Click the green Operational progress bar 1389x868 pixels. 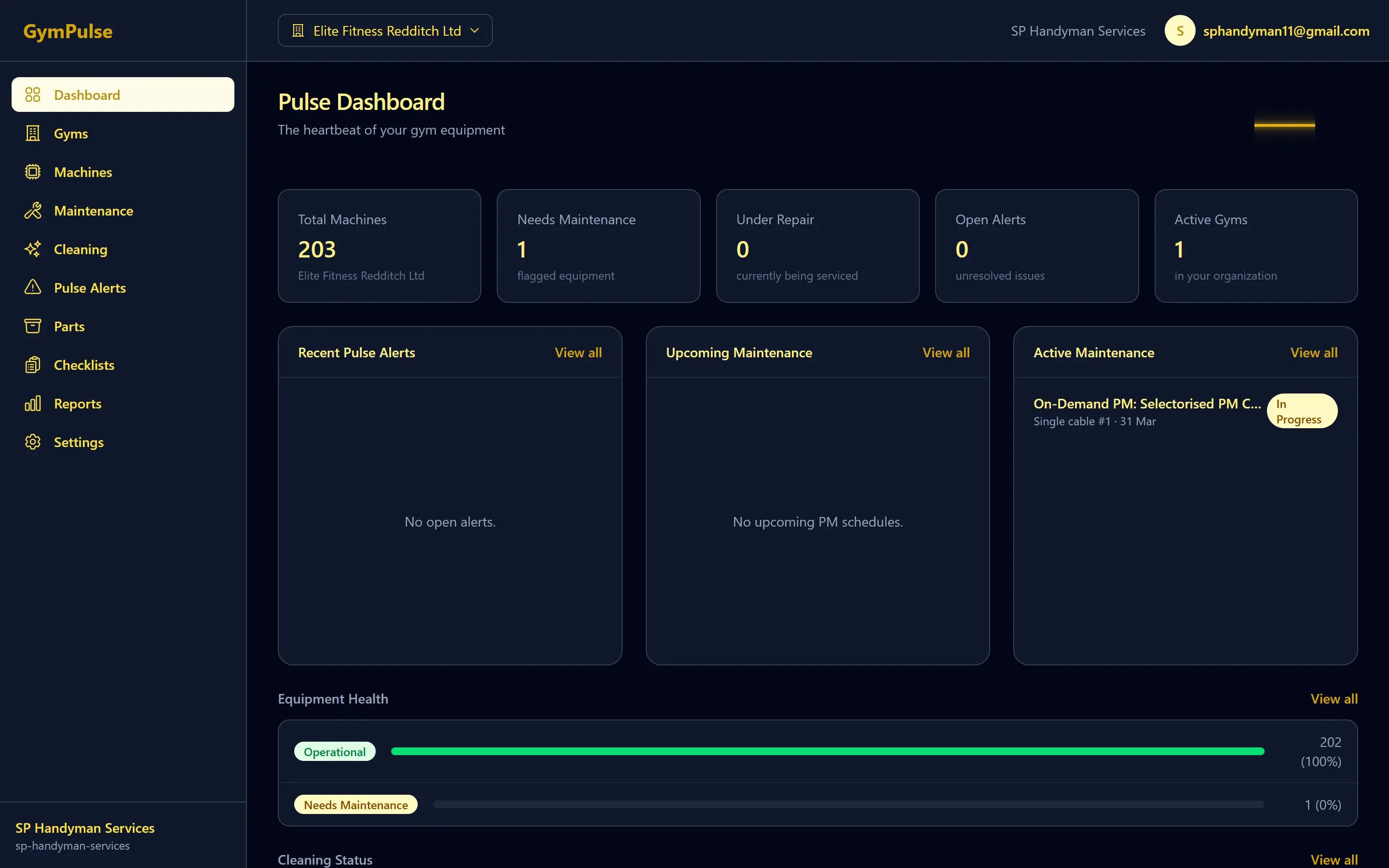point(827,751)
